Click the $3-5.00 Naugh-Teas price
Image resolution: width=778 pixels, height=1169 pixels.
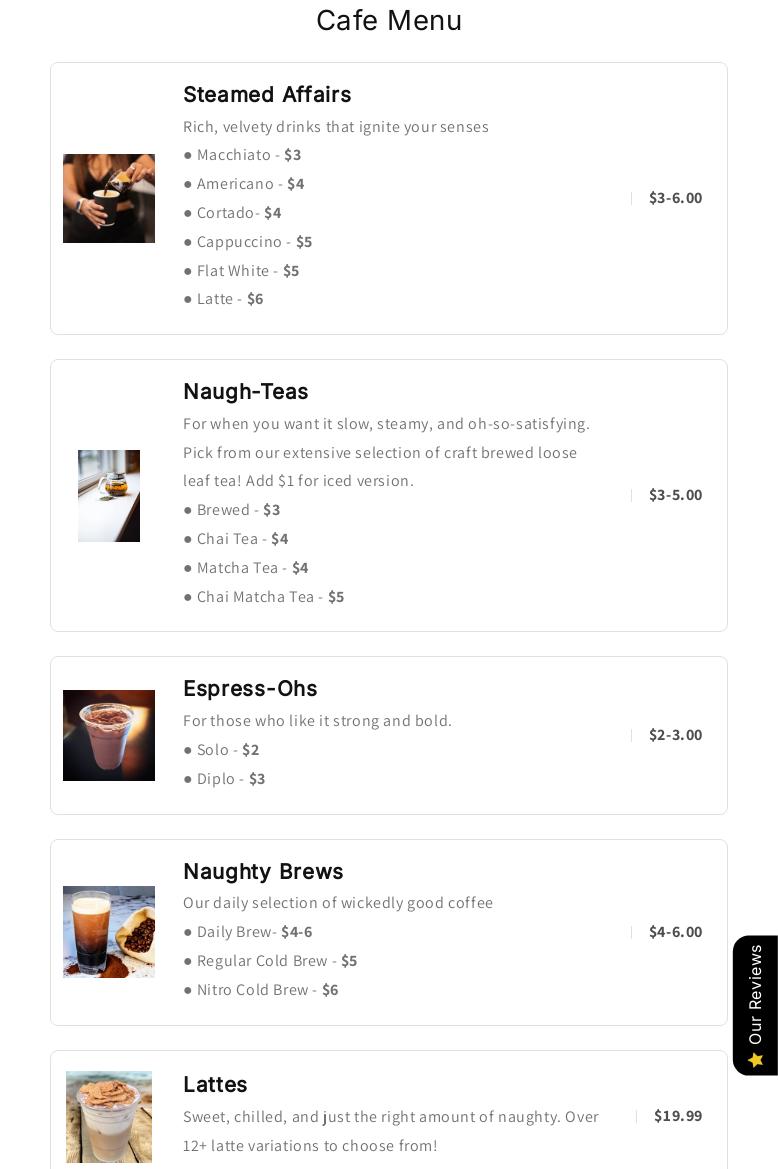coord(675,495)
